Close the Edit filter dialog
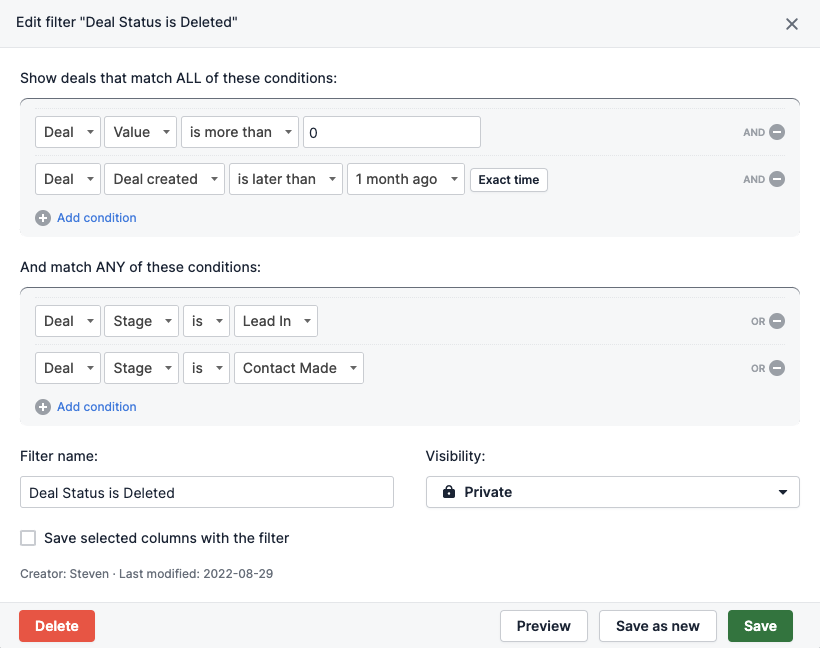The image size is (820, 648). pos(792,24)
